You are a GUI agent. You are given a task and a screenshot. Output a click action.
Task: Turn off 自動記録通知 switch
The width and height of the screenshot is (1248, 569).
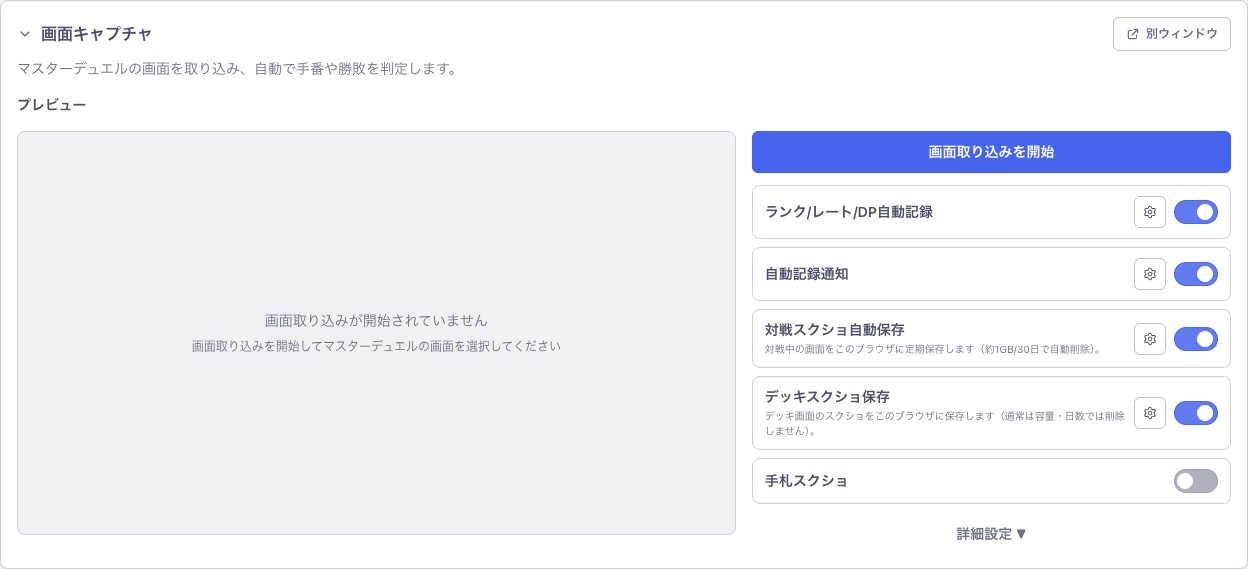pos(1196,274)
